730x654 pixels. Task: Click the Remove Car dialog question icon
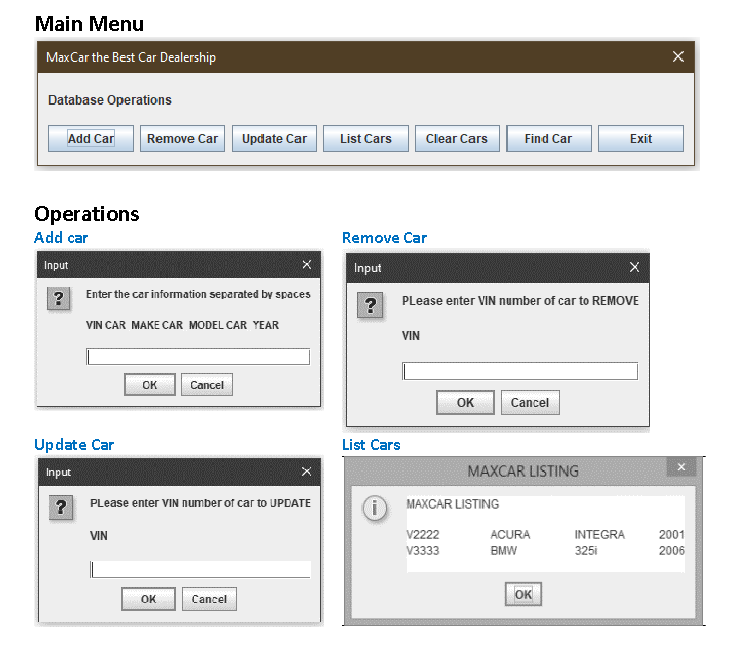pyautogui.click(x=370, y=305)
